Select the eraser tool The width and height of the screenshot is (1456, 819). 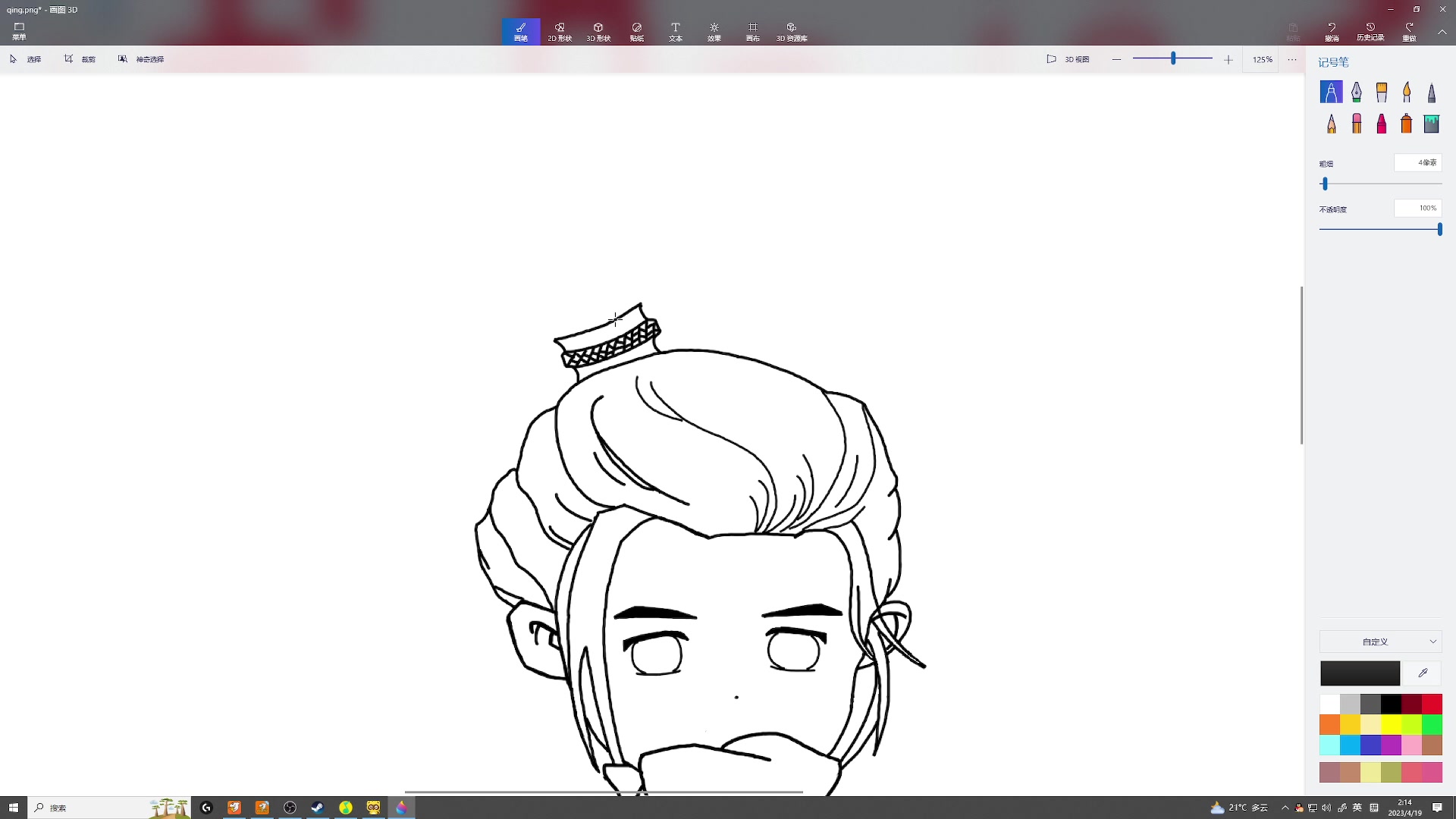pos(1356,124)
